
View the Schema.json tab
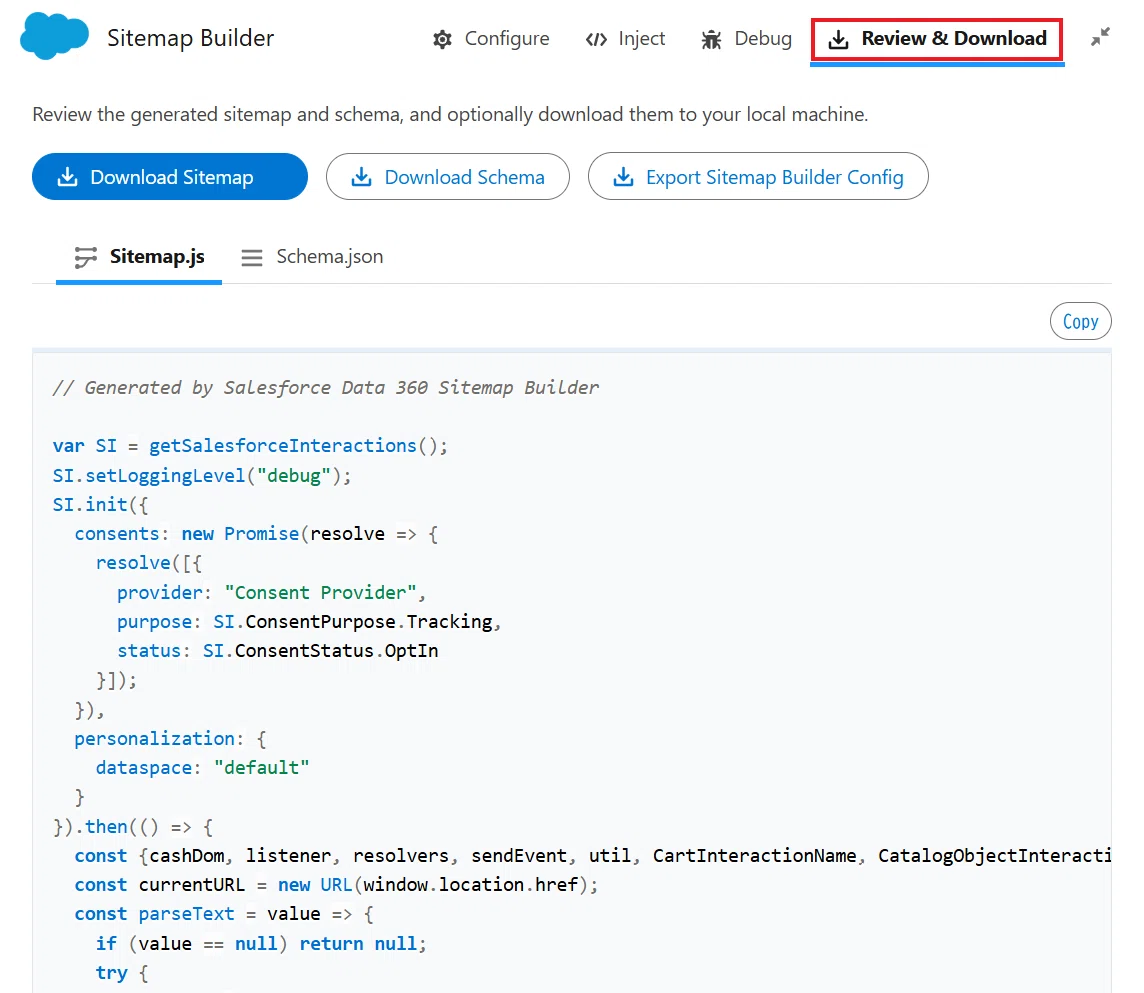point(312,257)
